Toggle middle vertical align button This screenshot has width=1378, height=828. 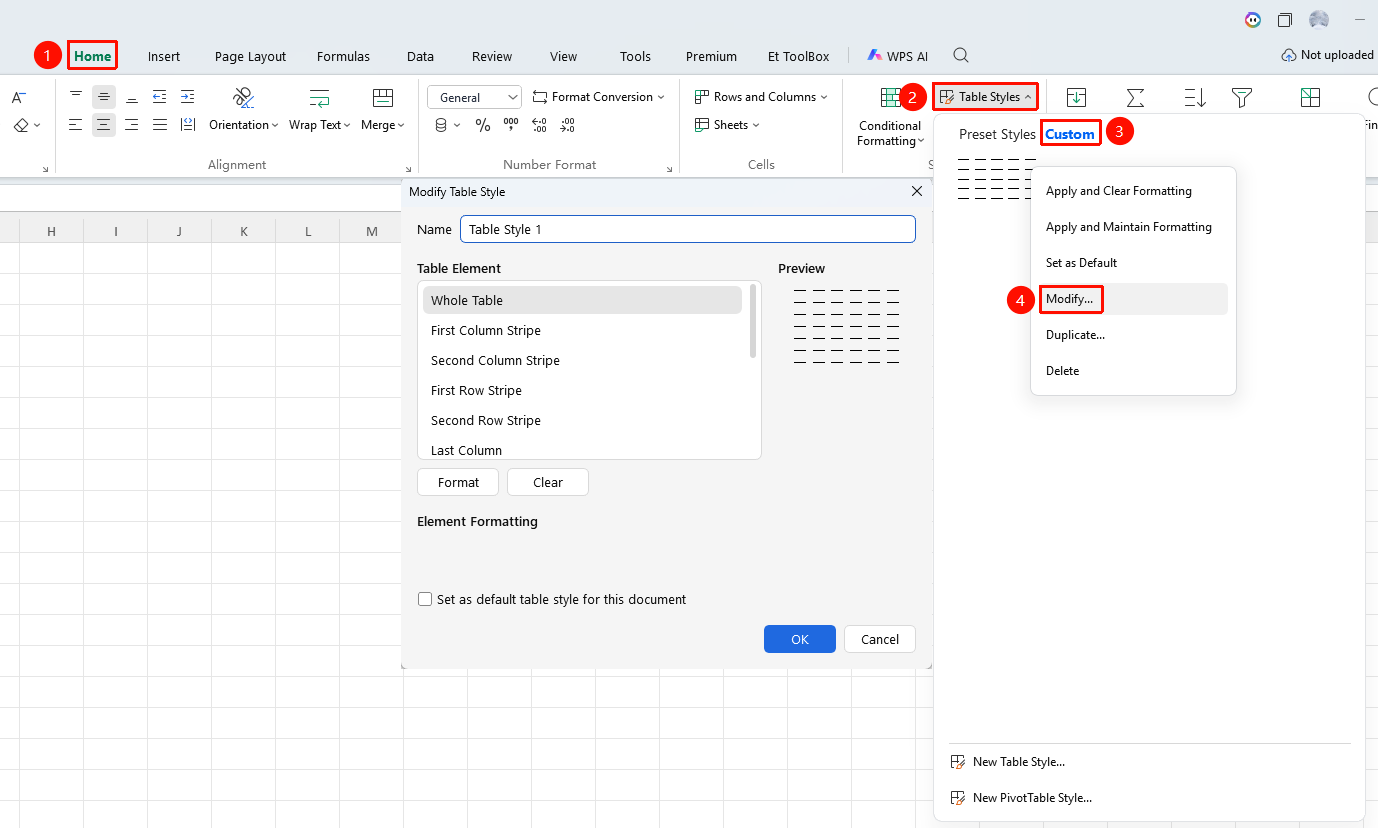click(104, 97)
